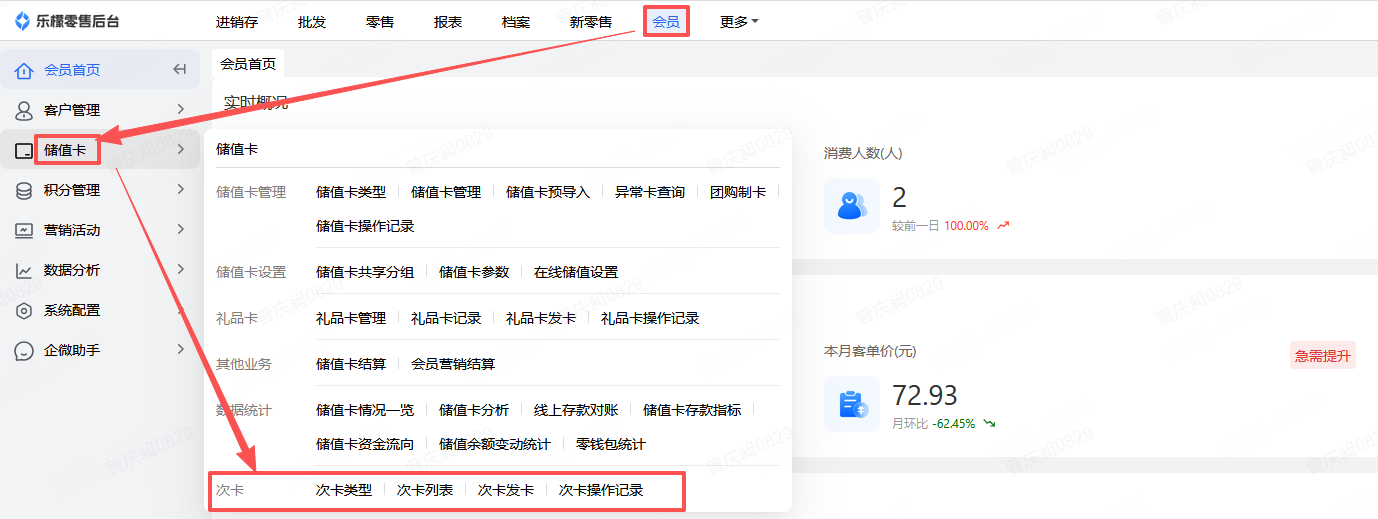This screenshot has height=519, width=1378.
Task: Open 异常卡查询 link
Action: click(x=650, y=192)
